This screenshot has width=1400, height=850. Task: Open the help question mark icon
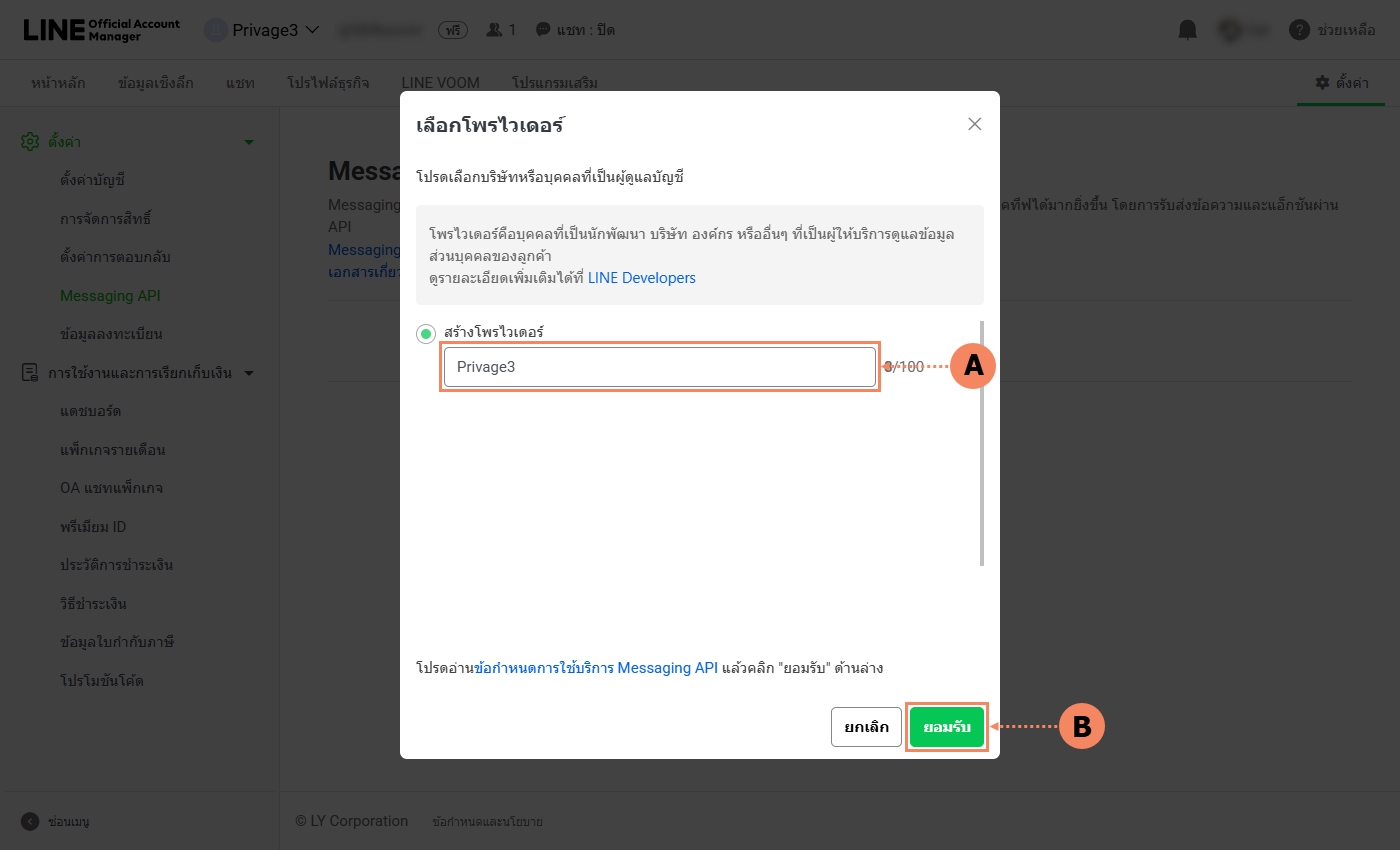coord(1299,30)
